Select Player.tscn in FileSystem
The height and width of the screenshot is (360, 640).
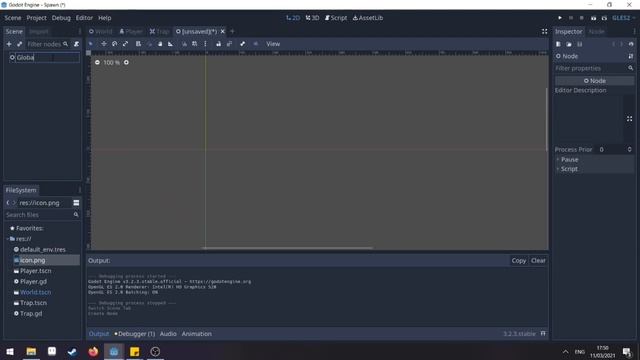coord(36,271)
